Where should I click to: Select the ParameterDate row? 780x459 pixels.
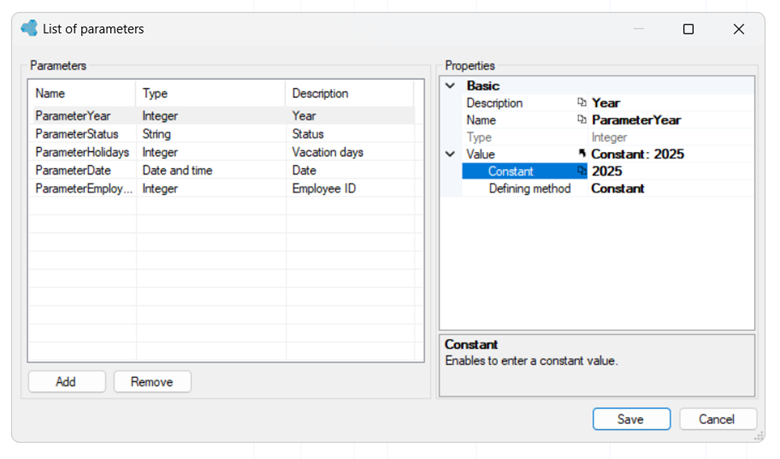pyautogui.click(x=224, y=170)
